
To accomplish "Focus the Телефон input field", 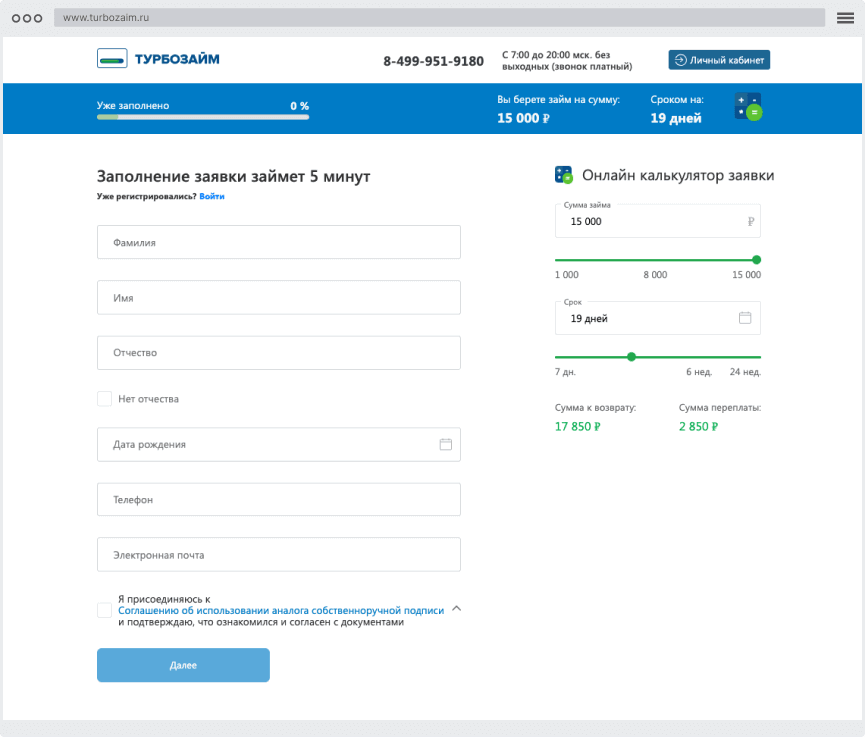I will coord(278,499).
